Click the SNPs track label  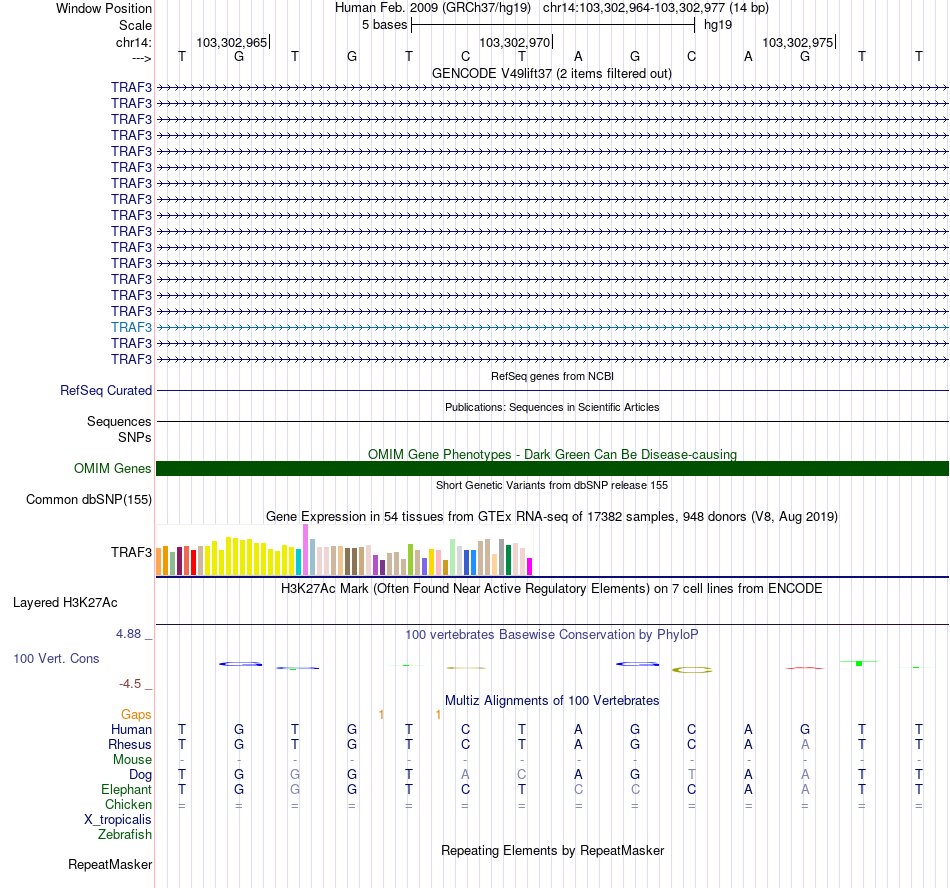point(135,437)
